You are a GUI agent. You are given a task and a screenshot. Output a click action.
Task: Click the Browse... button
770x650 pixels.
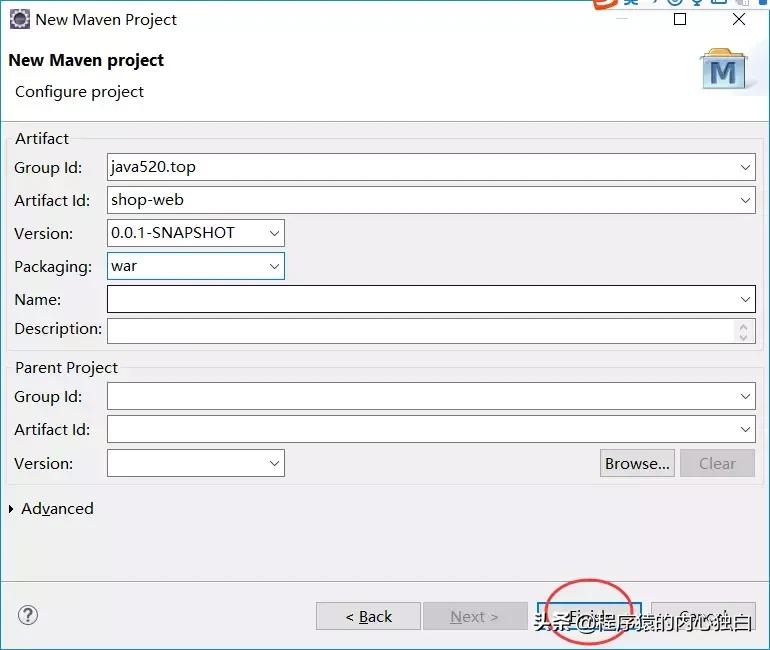point(637,463)
